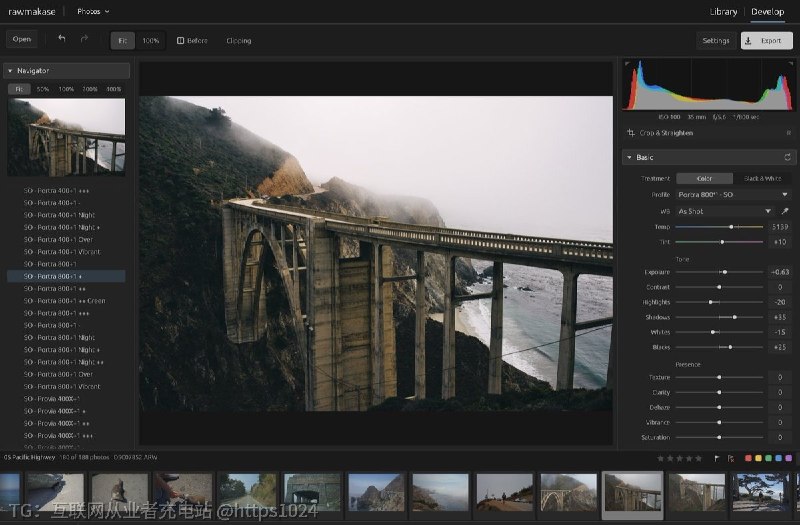Mark the photo as rejected with the flag-x icon
The image size is (800, 525).
[731, 458]
